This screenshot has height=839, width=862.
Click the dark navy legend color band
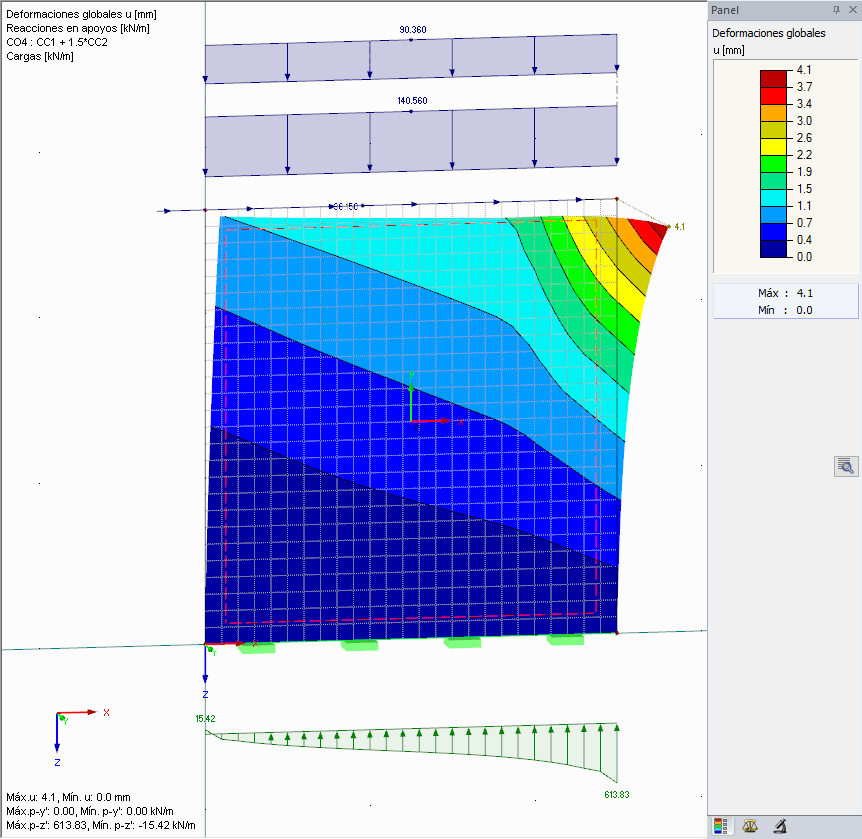coord(773,249)
